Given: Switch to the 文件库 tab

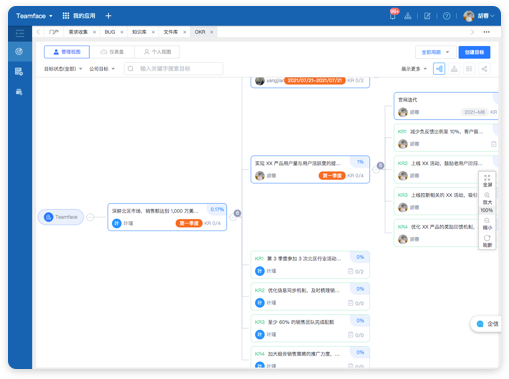Looking at the screenshot, I should [170, 32].
